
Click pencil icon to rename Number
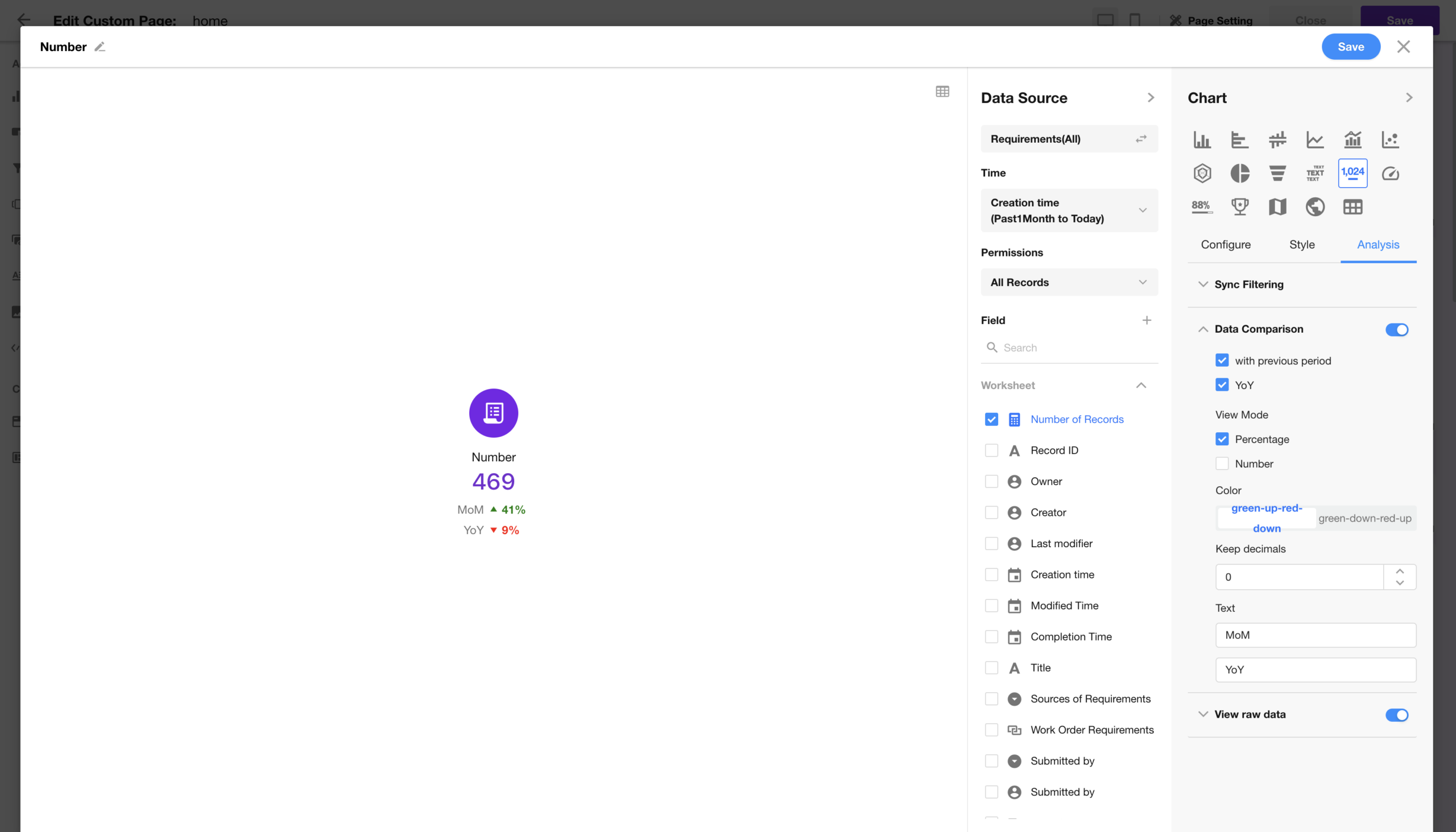tap(100, 47)
